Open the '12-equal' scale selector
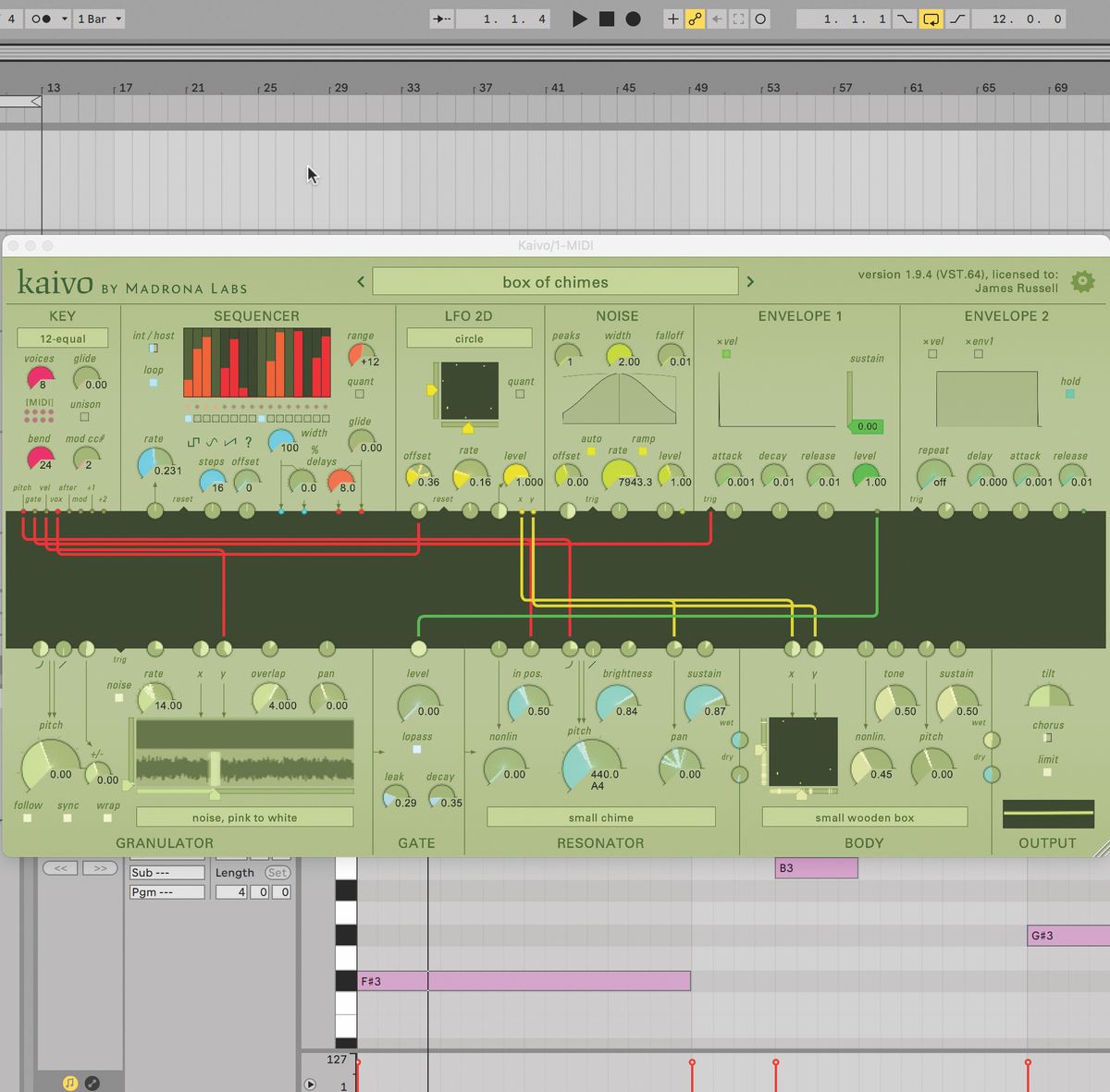Image resolution: width=1110 pixels, height=1092 pixels. [x=61, y=337]
